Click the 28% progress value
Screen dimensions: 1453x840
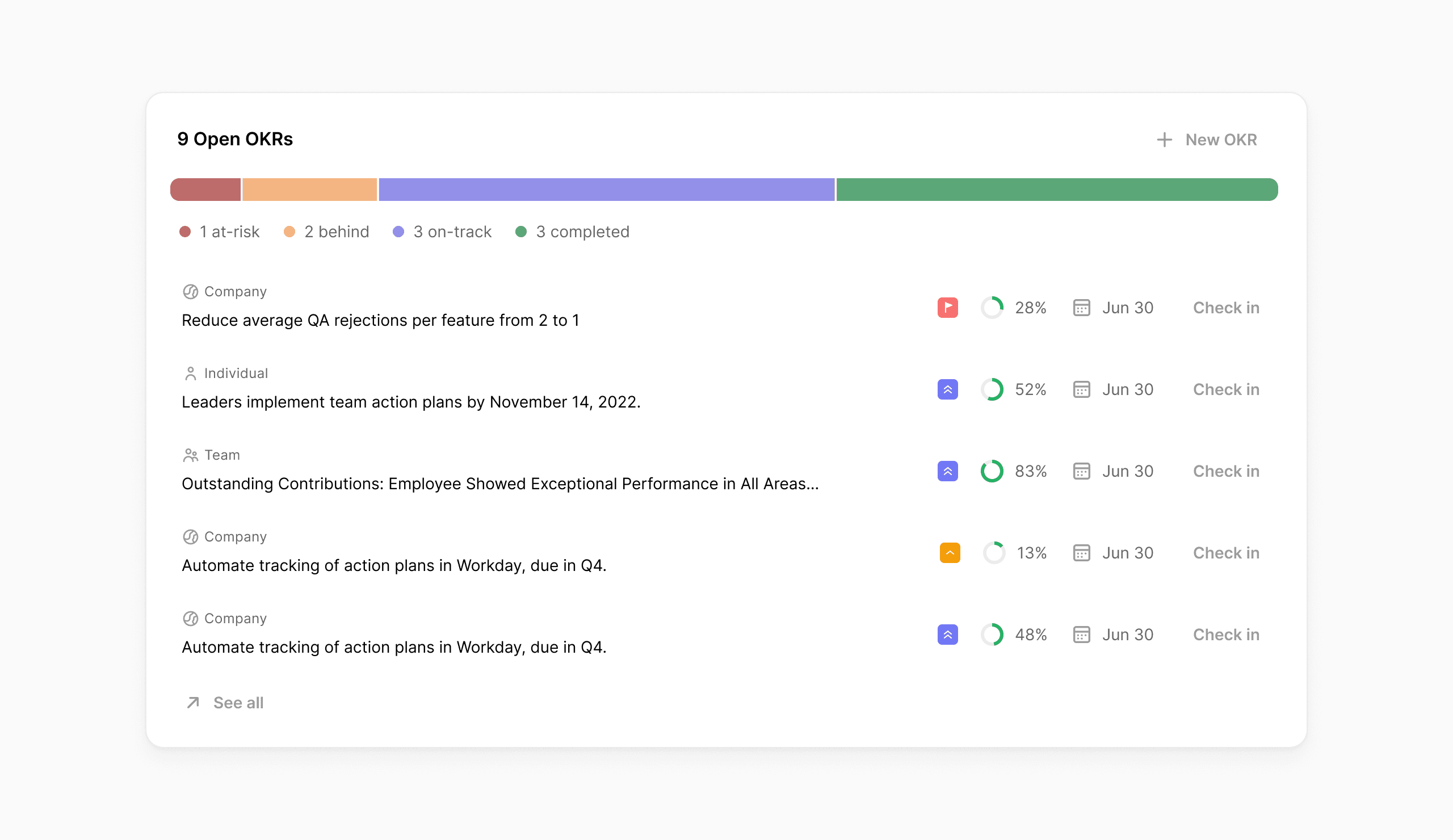click(x=1030, y=308)
